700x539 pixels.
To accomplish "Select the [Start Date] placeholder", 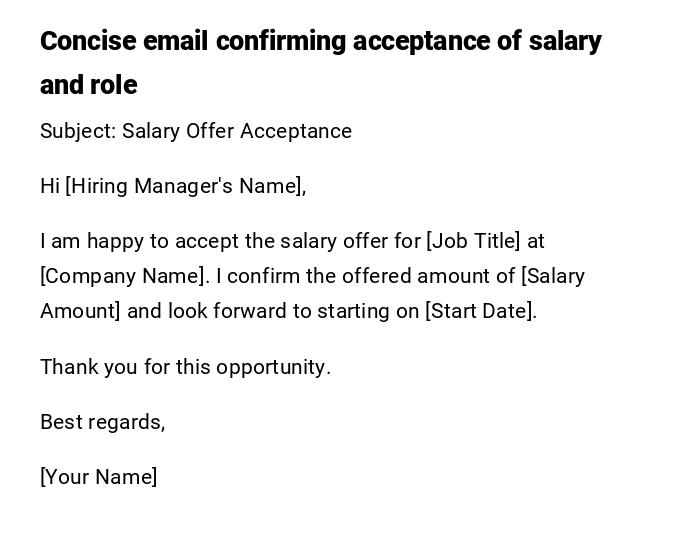I will tap(480, 311).
